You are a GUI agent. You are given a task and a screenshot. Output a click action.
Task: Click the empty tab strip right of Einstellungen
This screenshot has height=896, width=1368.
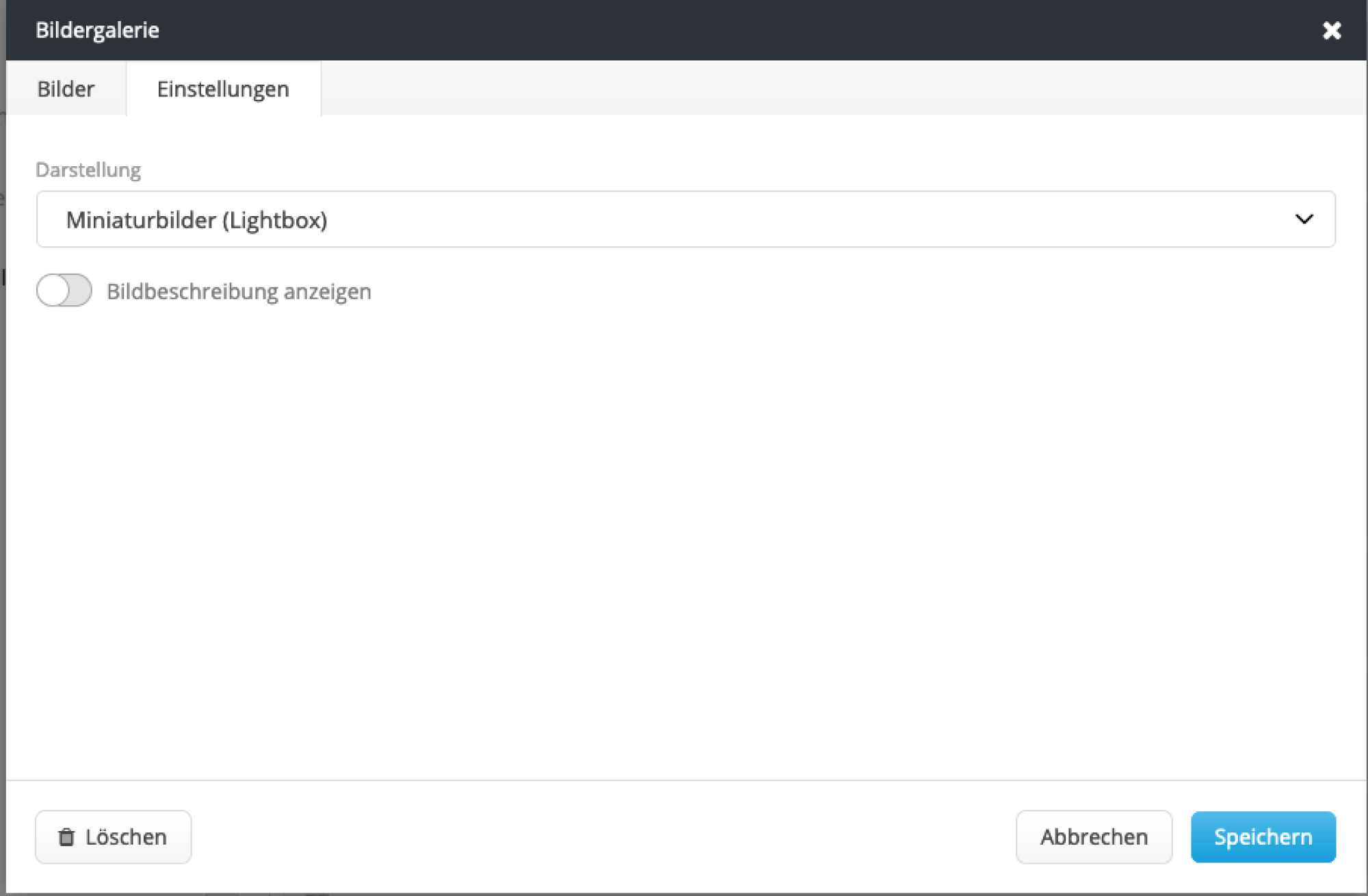[x=821, y=89]
